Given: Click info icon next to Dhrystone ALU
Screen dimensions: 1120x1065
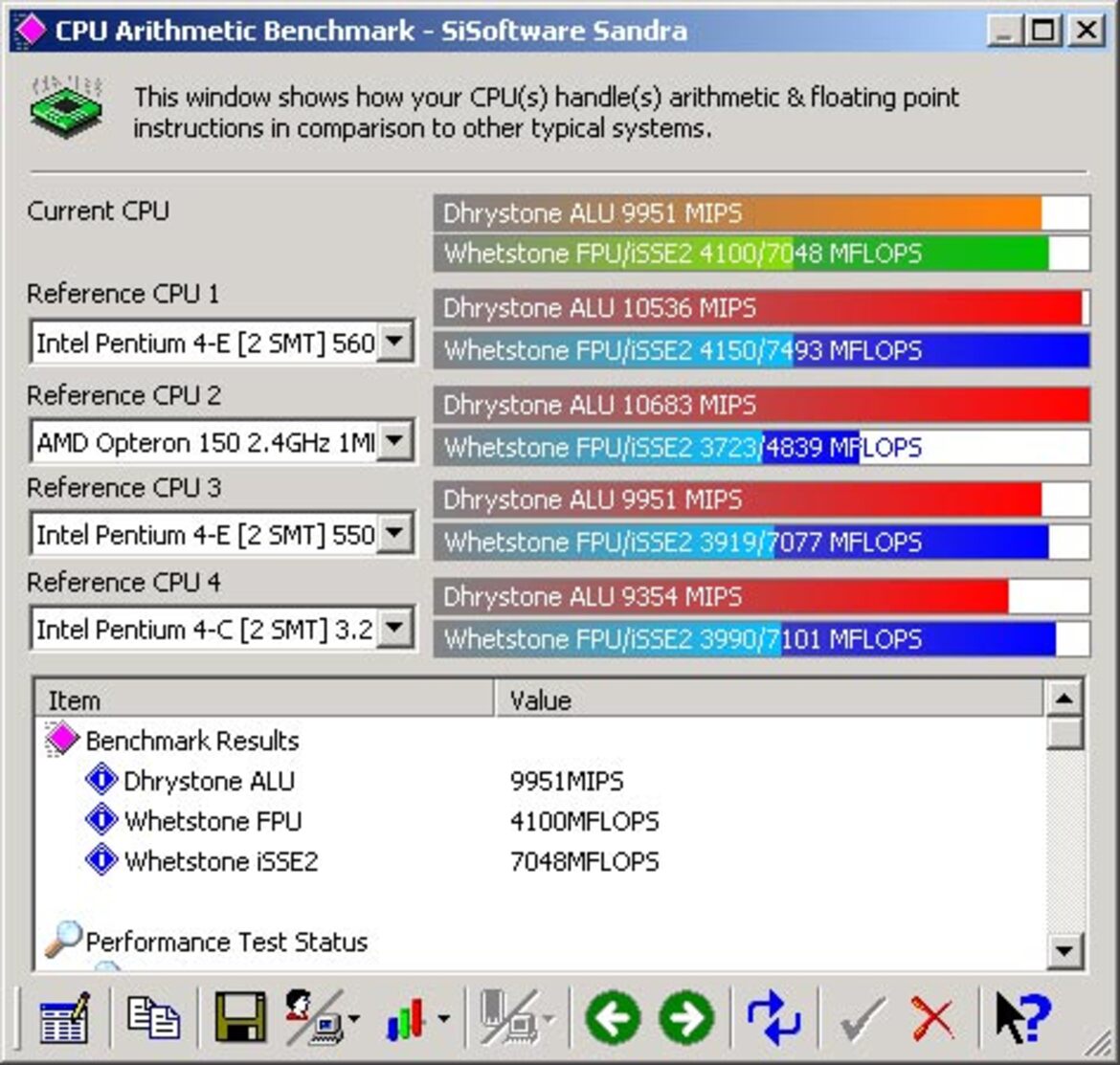Looking at the screenshot, I should (x=101, y=779).
